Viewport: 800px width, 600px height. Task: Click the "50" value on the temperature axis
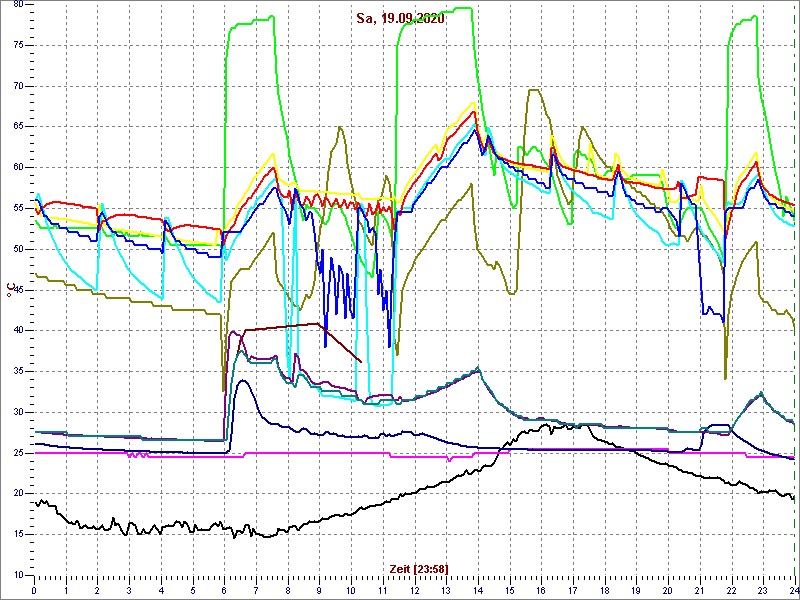pos(16,249)
